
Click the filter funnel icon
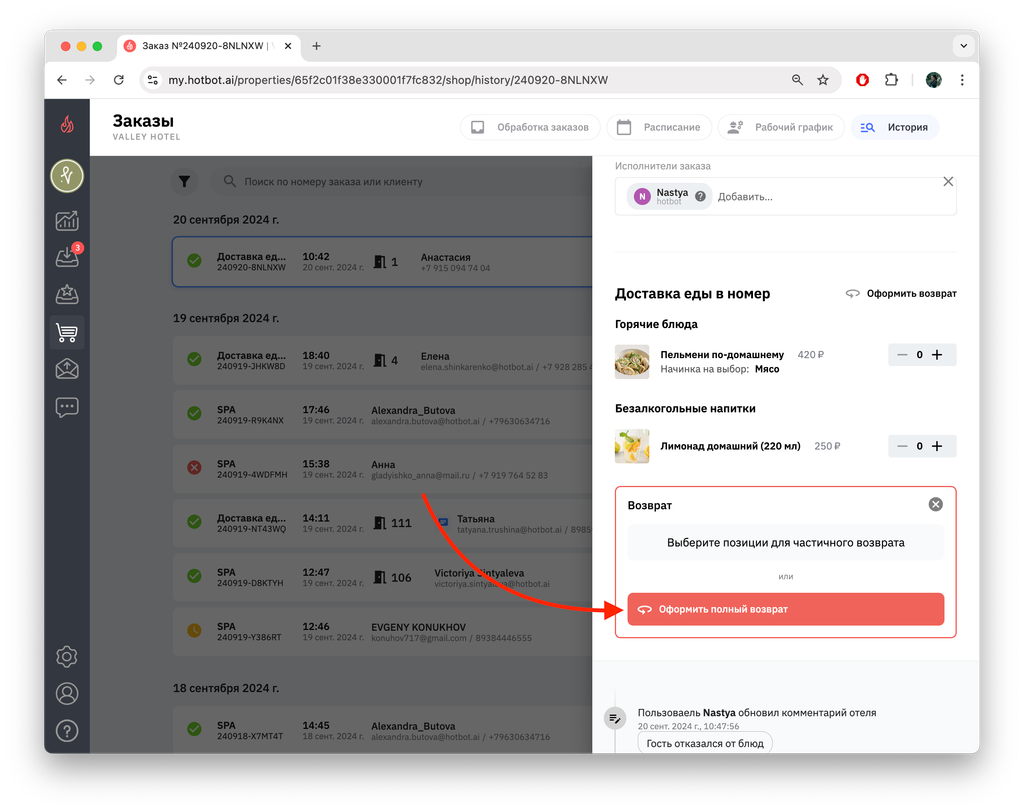[184, 182]
